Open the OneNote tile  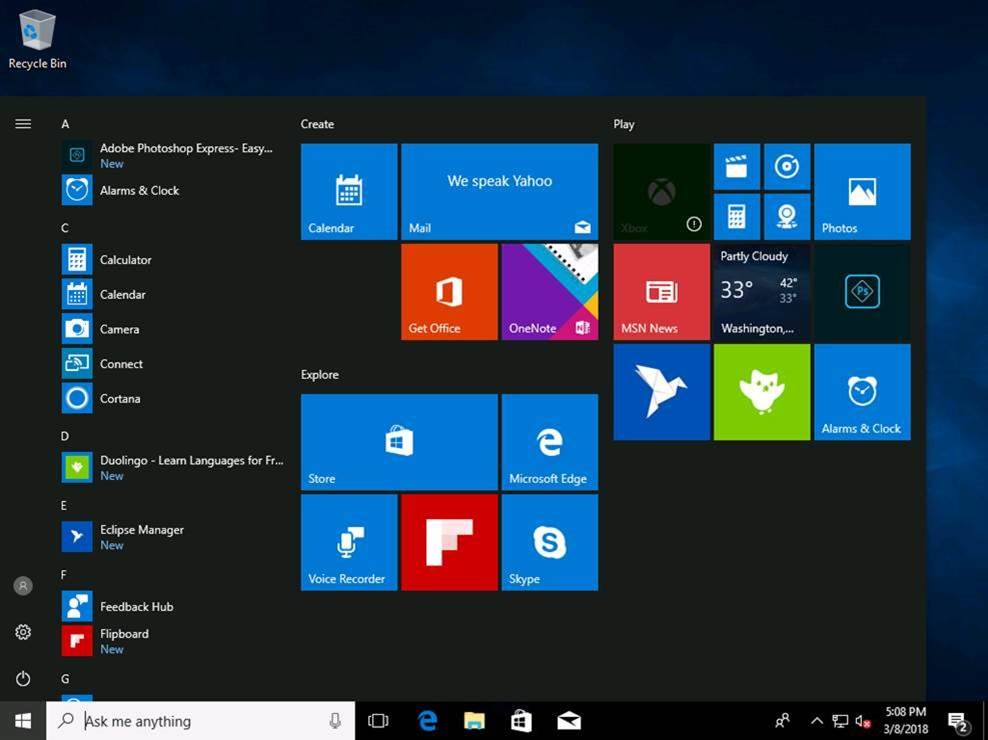(x=549, y=292)
